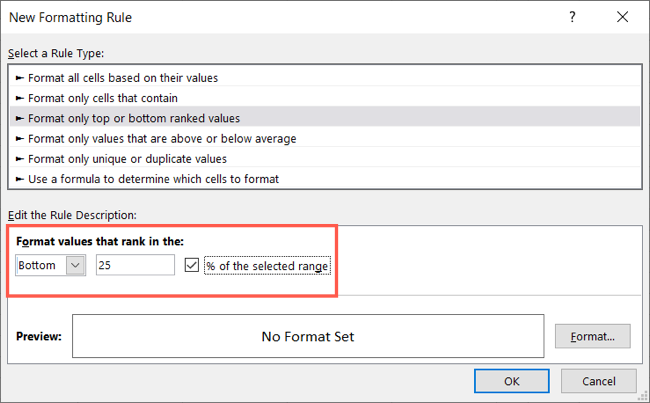Click the '% of the selected range' label
The height and width of the screenshot is (403, 650).
click(267, 265)
